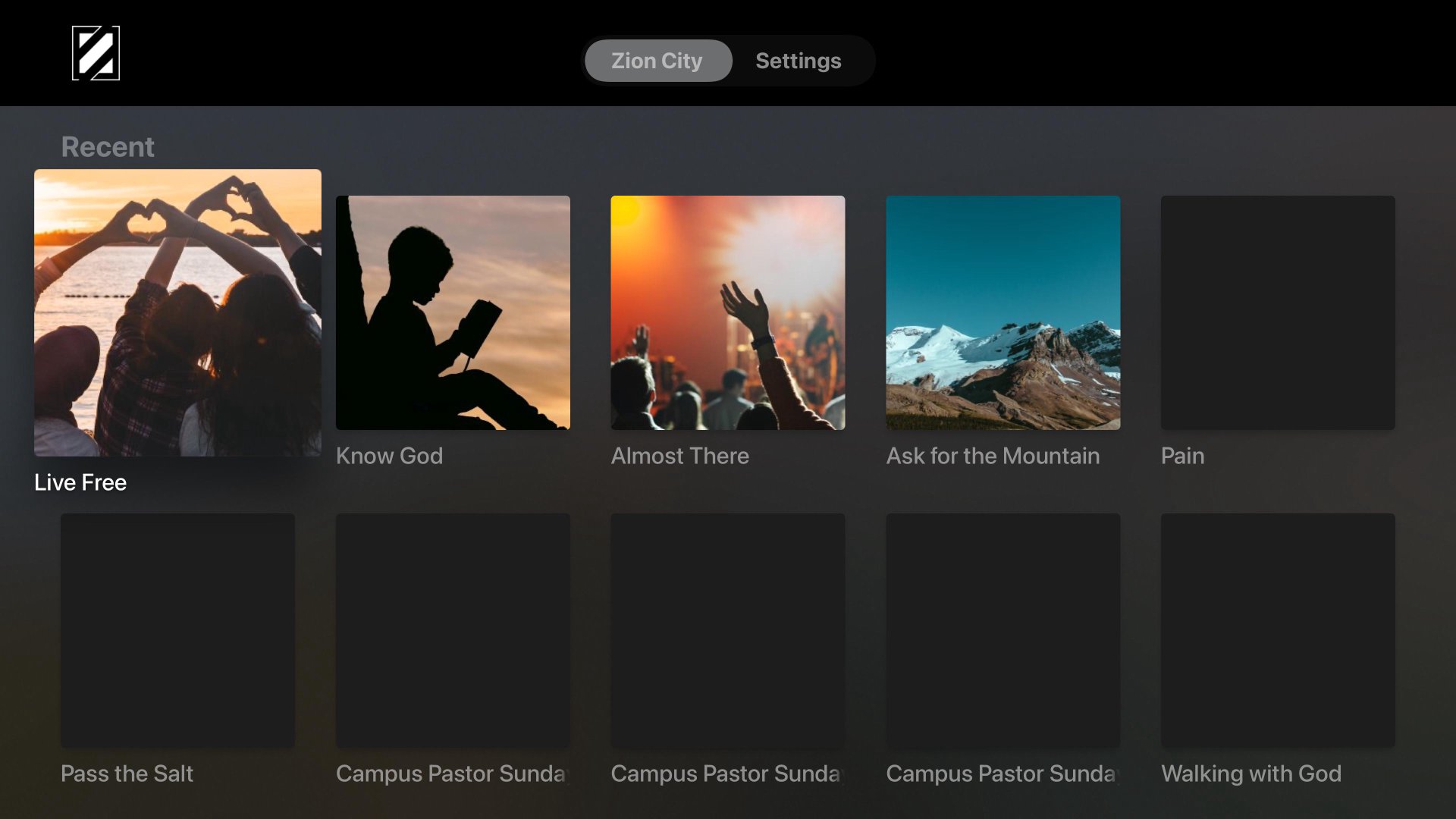Click the Walking with God title text

click(1250, 773)
